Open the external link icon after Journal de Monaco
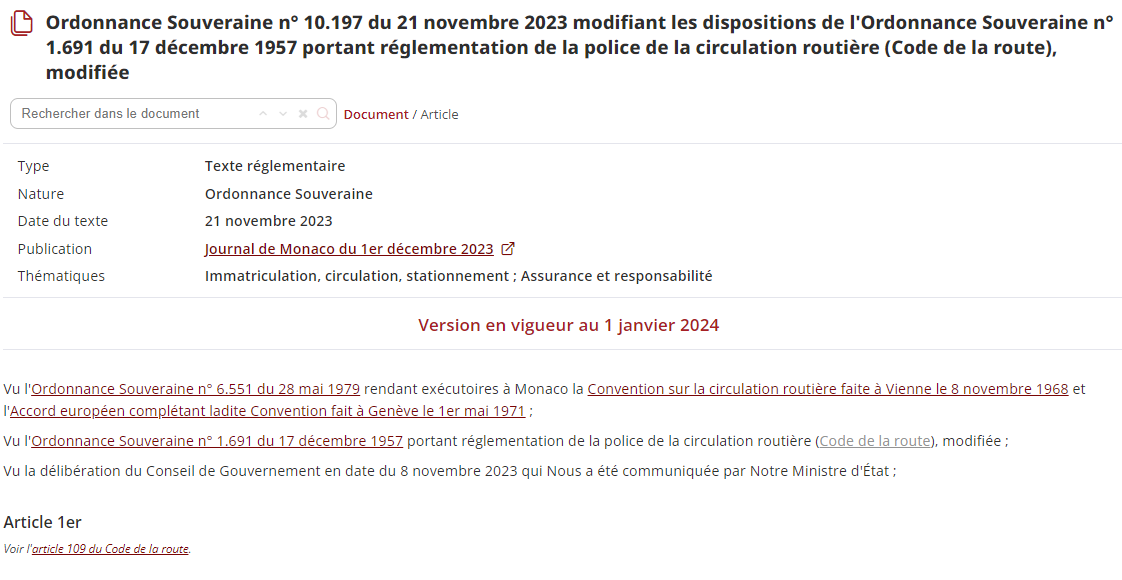The height and width of the screenshot is (580, 1122). (507, 249)
